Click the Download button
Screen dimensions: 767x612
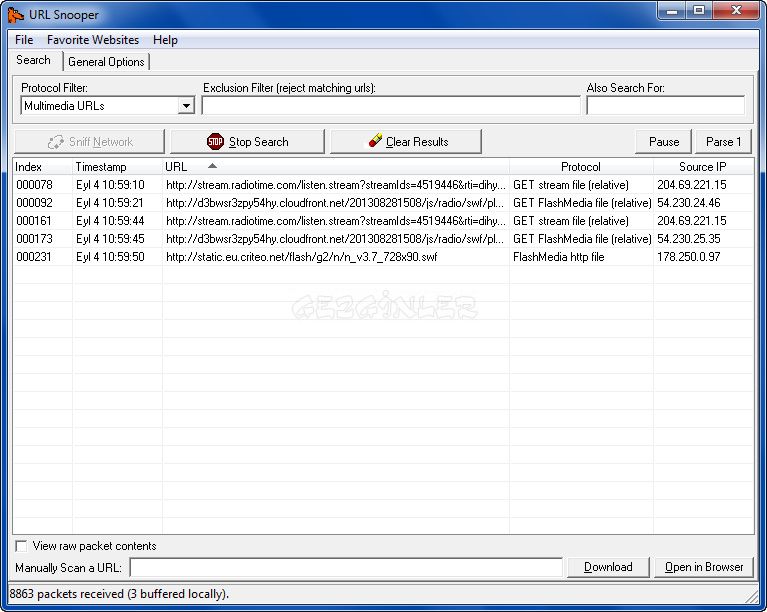pos(608,567)
